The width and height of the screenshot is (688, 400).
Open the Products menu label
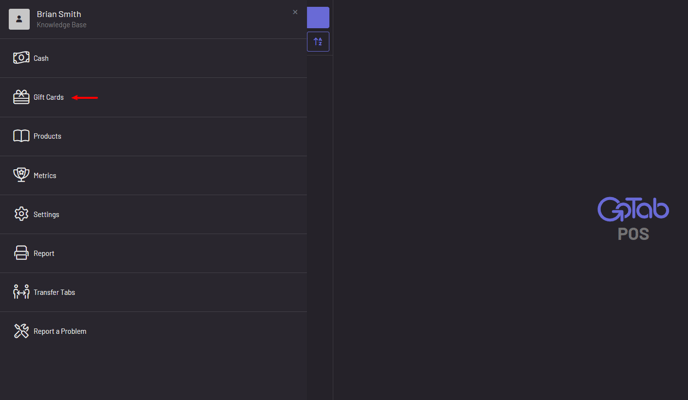point(48,136)
